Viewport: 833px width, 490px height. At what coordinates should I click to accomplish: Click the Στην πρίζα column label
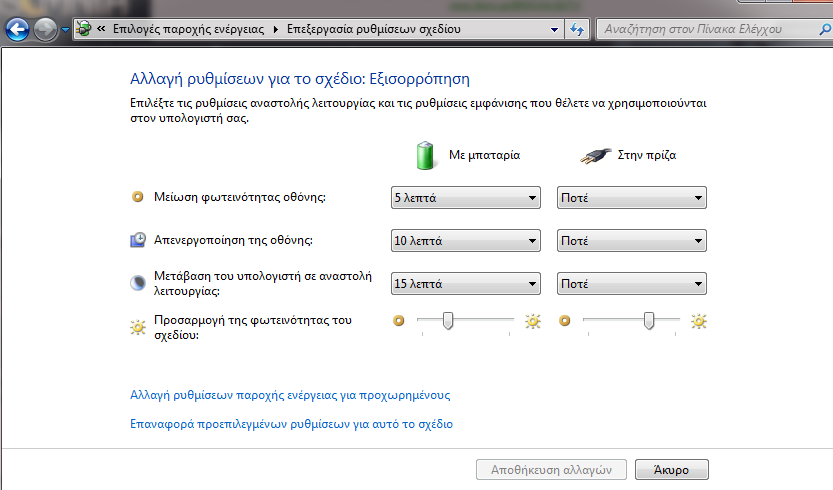647,155
